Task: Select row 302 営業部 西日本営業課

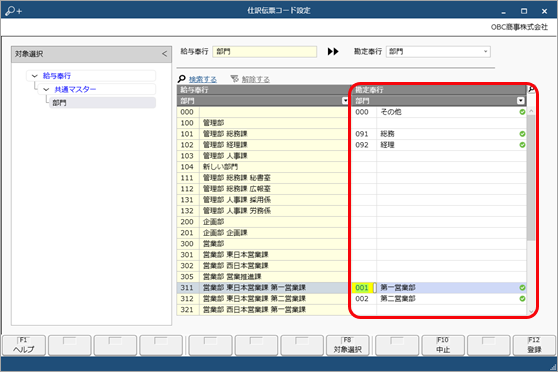Action: pyautogui.click(x=264, y=266)
